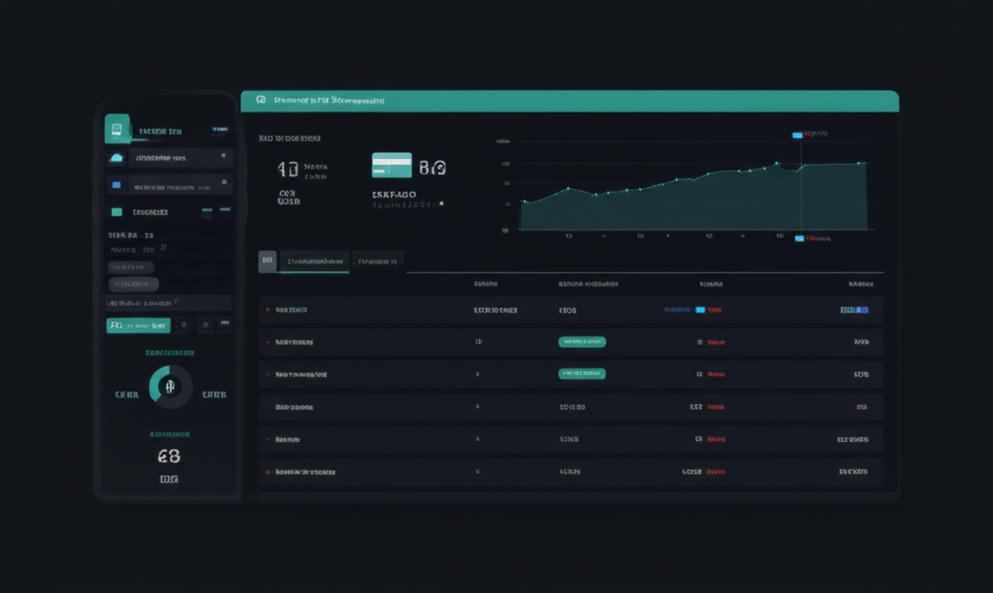993x593 pixels.
Task: Click the lower gray pill button in sidebar
Action: 134,284
